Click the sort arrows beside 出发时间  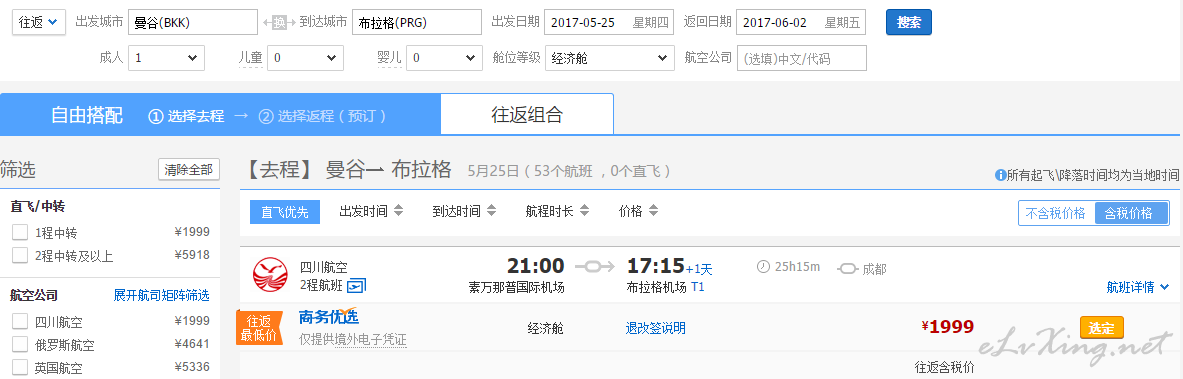[x=399, y=211]
